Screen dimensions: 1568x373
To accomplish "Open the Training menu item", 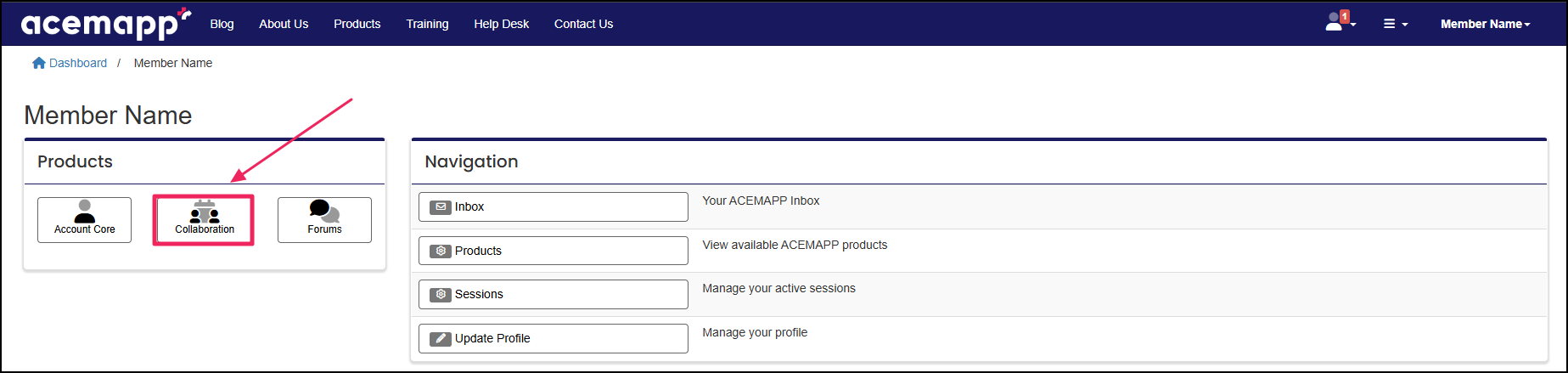I will tap(427, 24).
